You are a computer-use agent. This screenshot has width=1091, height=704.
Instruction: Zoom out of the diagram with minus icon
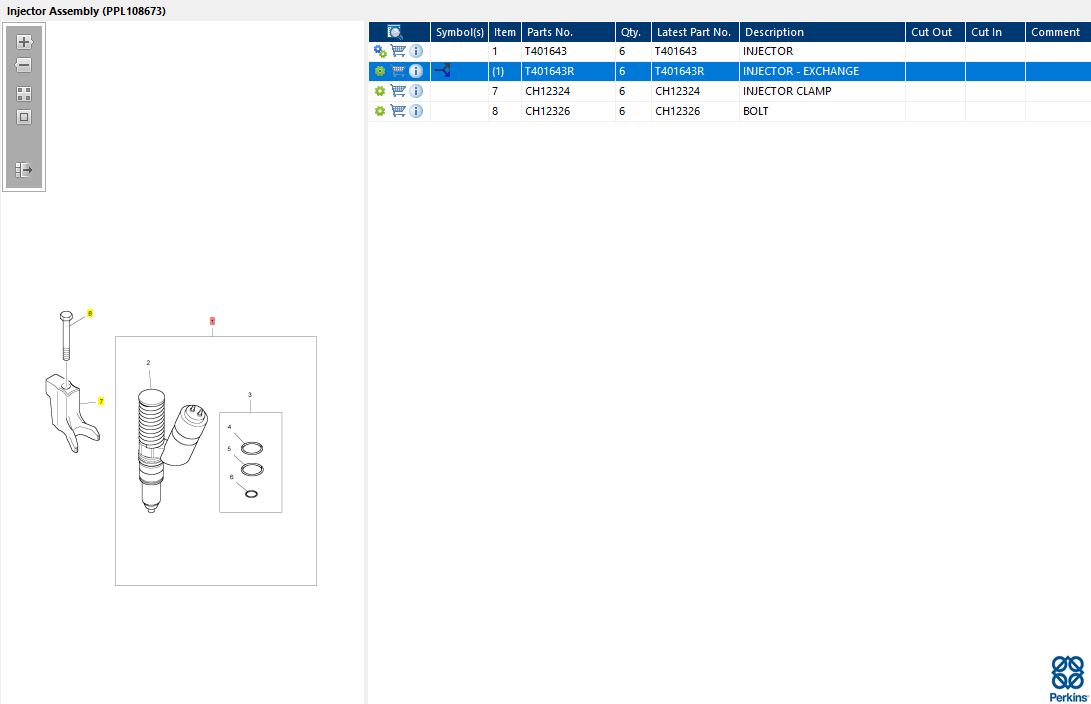(x=24, y=65)
